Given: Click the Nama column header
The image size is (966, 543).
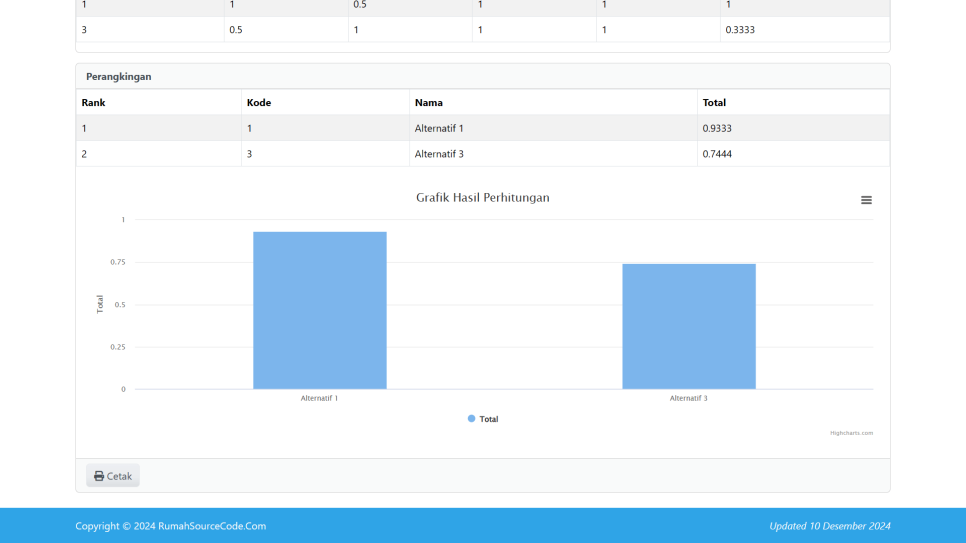Looking at the screenshot, I should pos(428,102).
